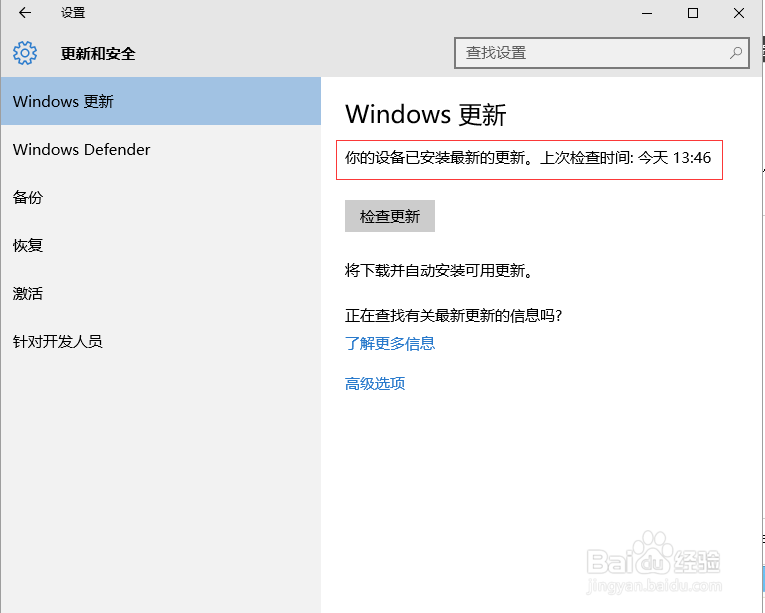Maximize the settings window
This screenshot has width=765, height=613.
click(x=693, y=13)
